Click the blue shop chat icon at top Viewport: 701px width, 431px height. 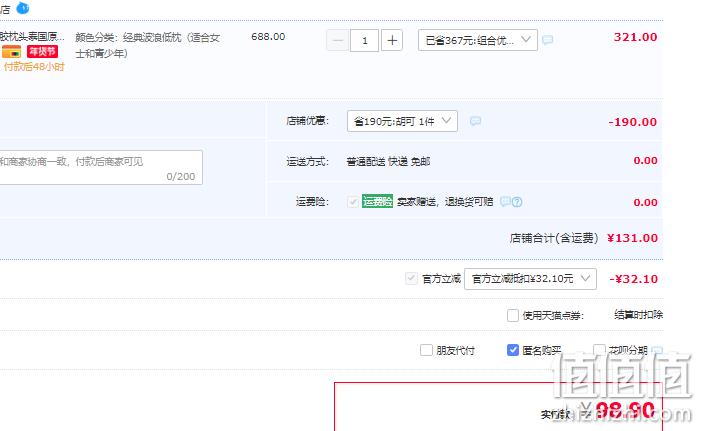tap(22, 8)
